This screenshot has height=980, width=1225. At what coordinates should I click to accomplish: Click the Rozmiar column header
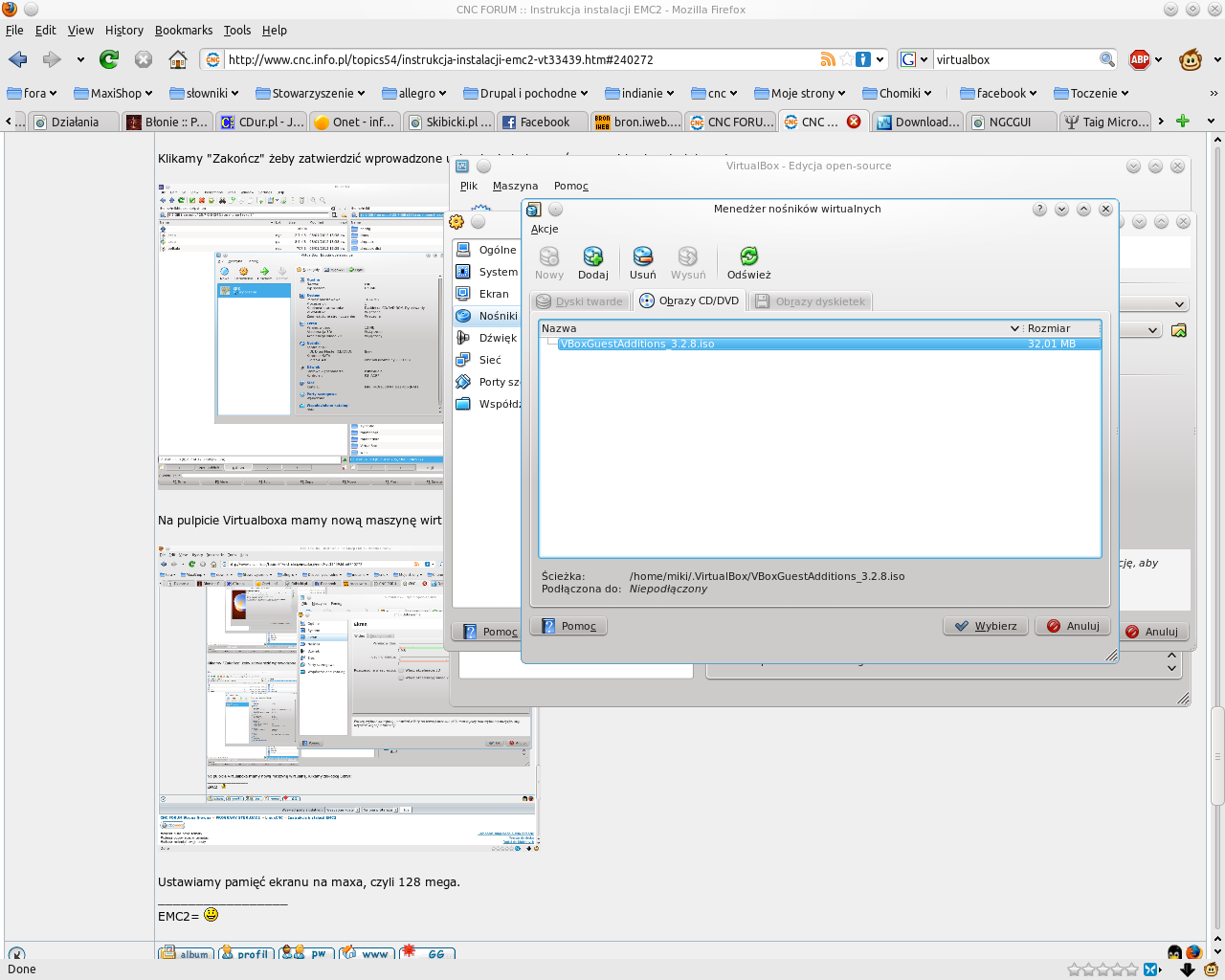pyautogui.click(x=1062, y=328)
